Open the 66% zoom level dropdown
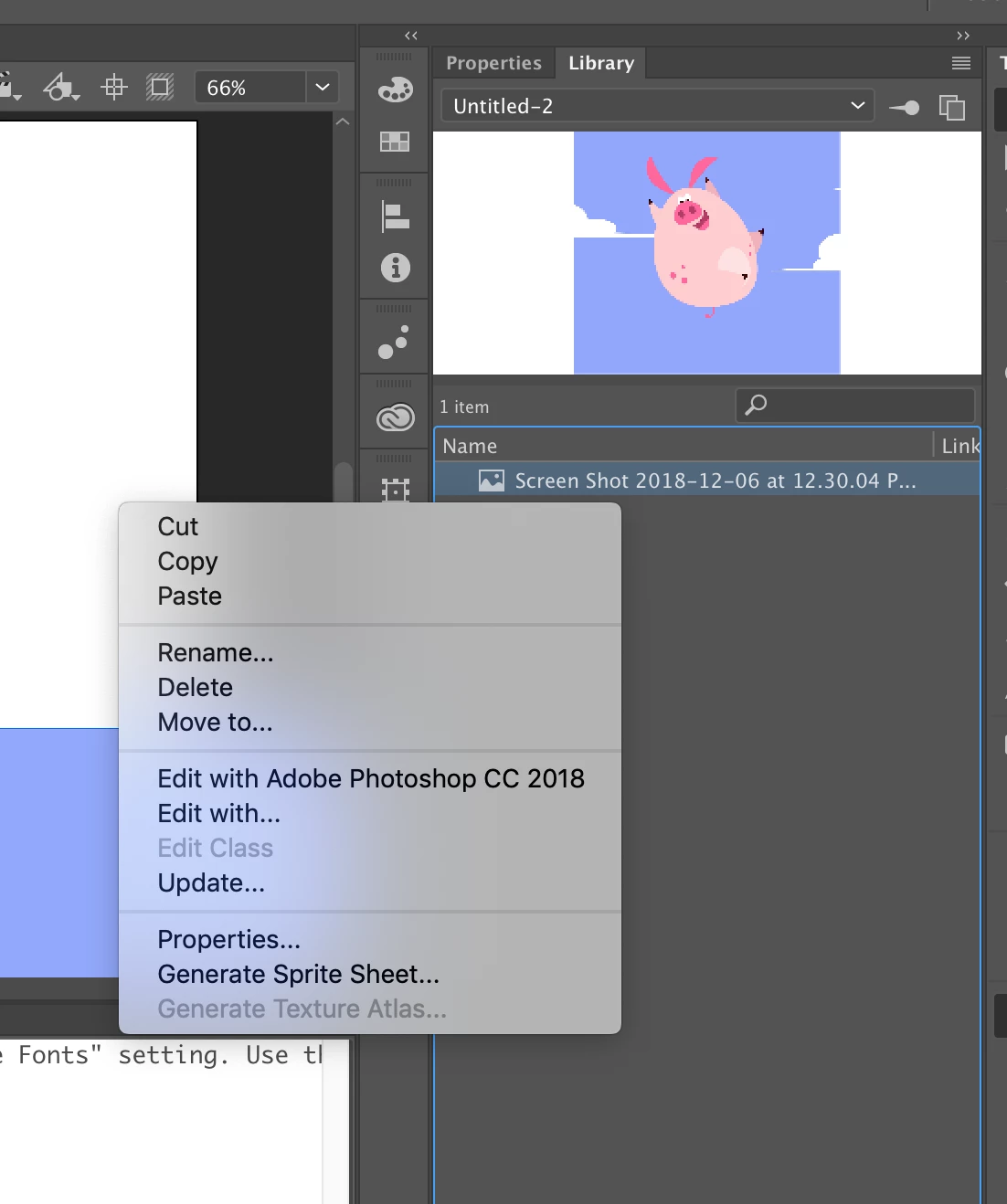Image resolution: width=1007 pixels, height=1204 pixels. (322, 88)
